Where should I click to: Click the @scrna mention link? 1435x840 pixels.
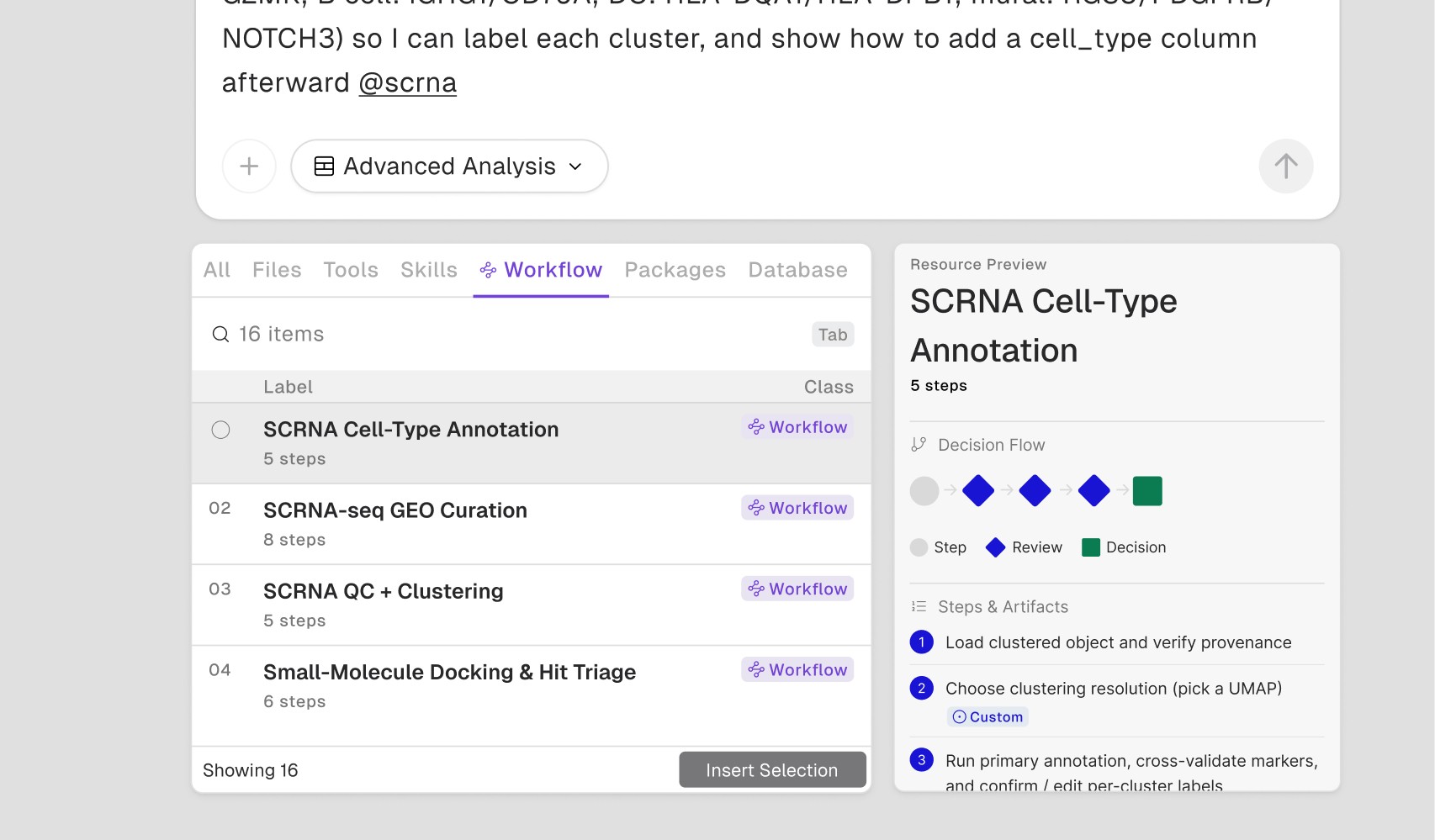pos(408,82)
